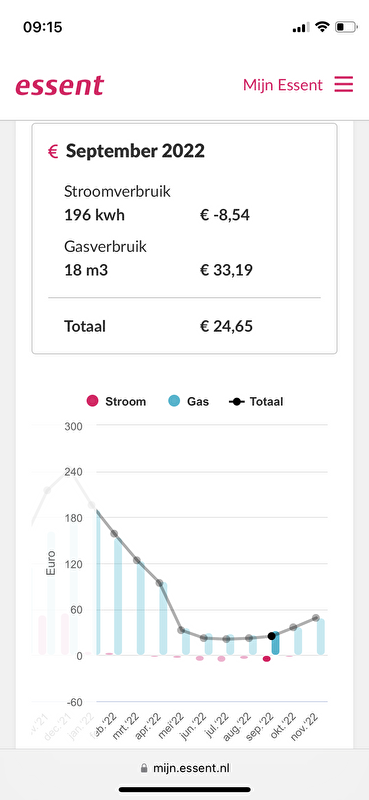Tap the mijn.essent.nl address bar

[184, 768]
